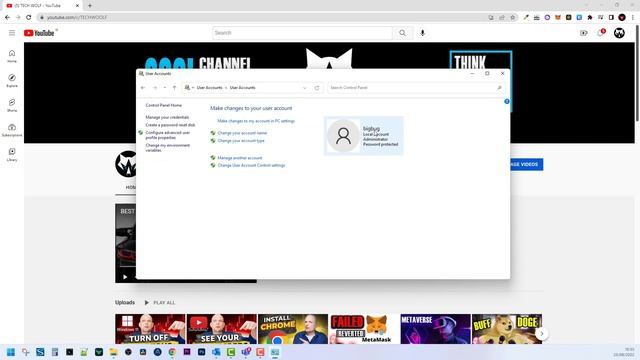Click Change your account name
The width and height of the screenshot is (640, 360).
pos(242,133)
